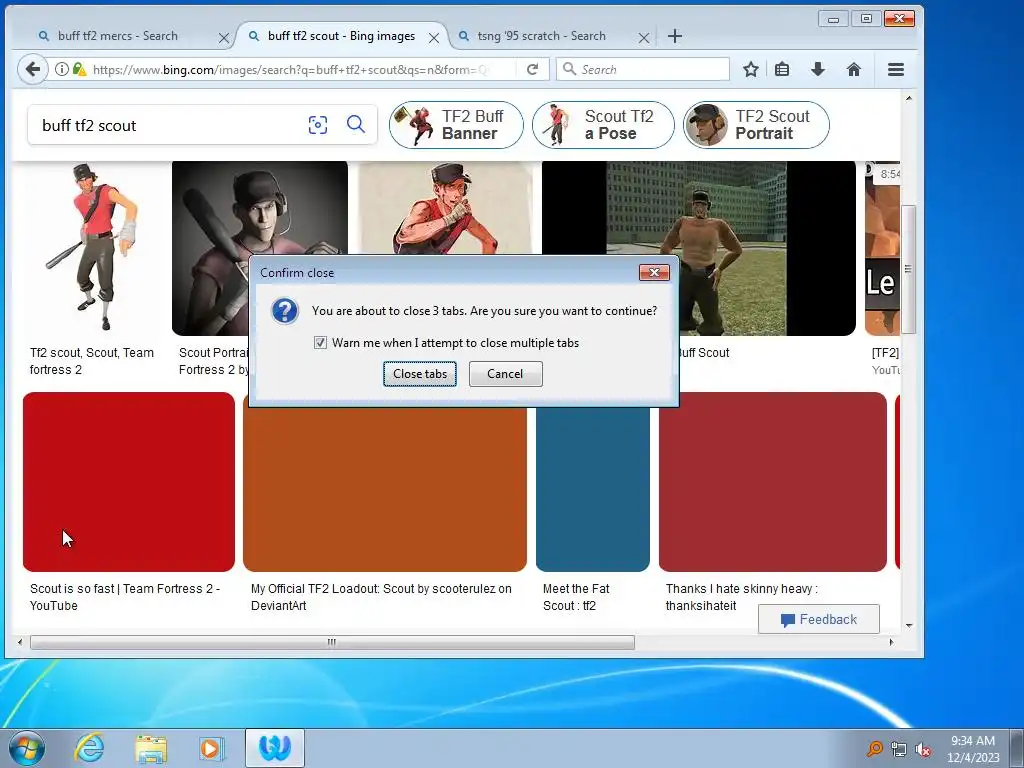Select 'buff tf2 scout - Bing images' tab
Viewport: 1024px width, 768px height.
point(341,36)
